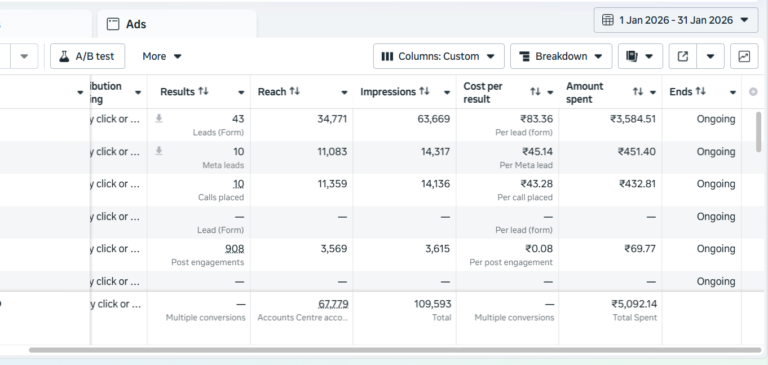Click impressions value 63,669
The image size is (768, 365).
point(433,119)
